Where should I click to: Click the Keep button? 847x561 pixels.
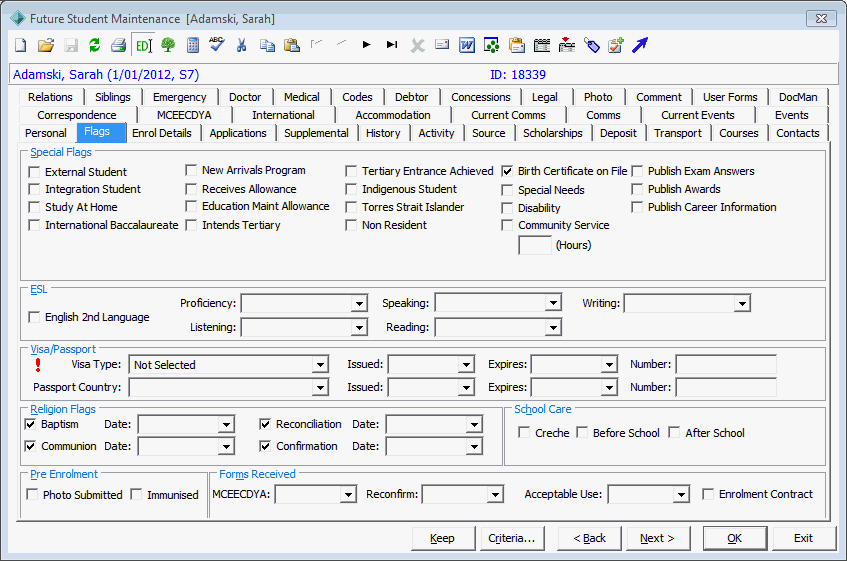442,538
